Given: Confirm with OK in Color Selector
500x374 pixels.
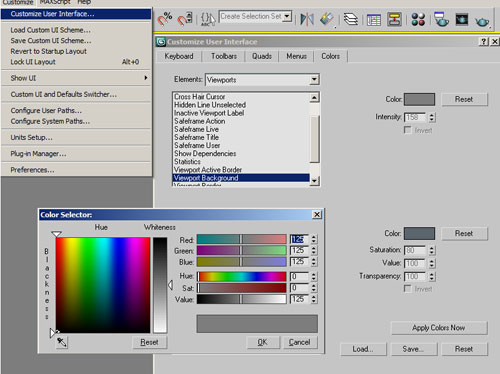Looking at the screenshot, I should tap(262, 342).
